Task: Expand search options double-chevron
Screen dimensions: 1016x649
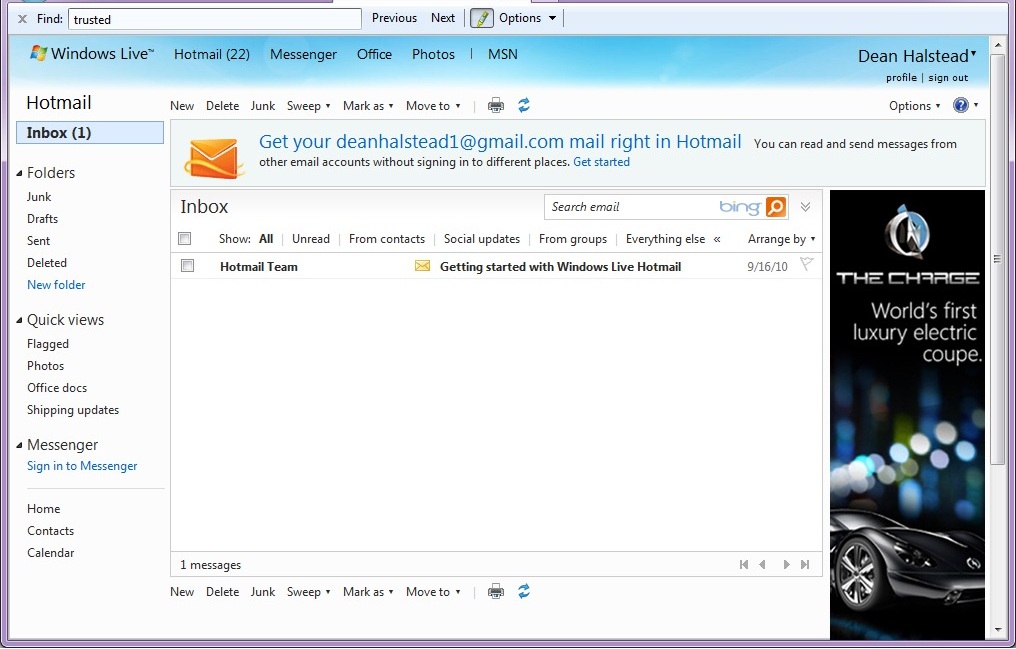Action: 805,207
